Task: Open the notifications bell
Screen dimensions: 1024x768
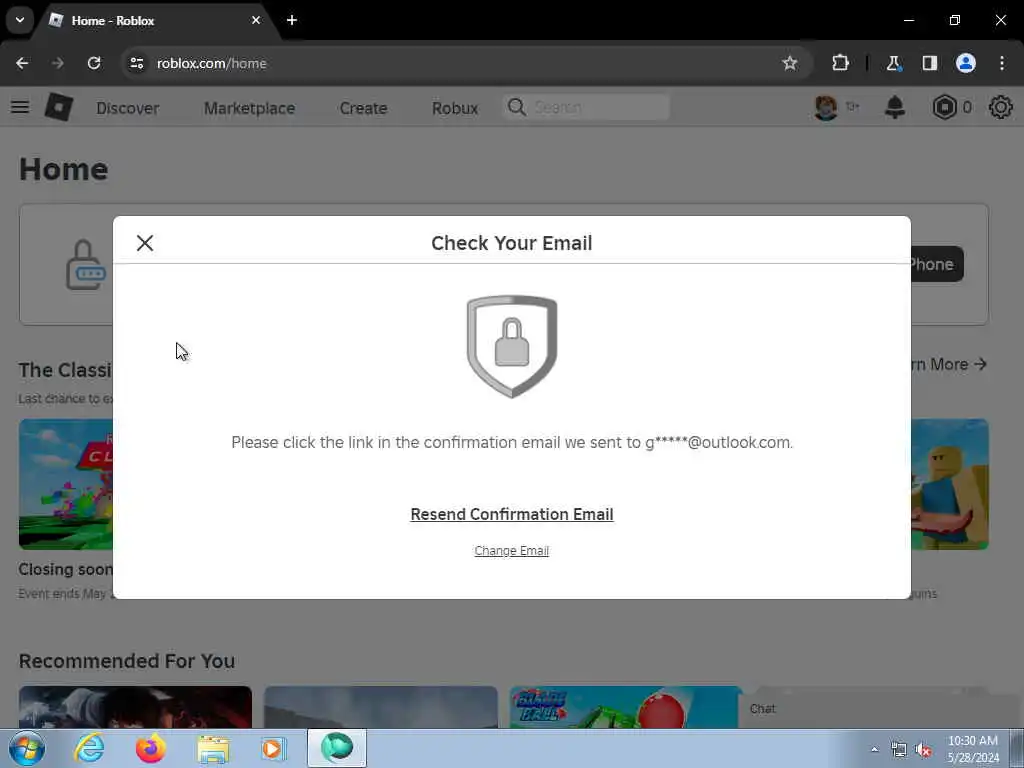Action: (x=895, y=107)
